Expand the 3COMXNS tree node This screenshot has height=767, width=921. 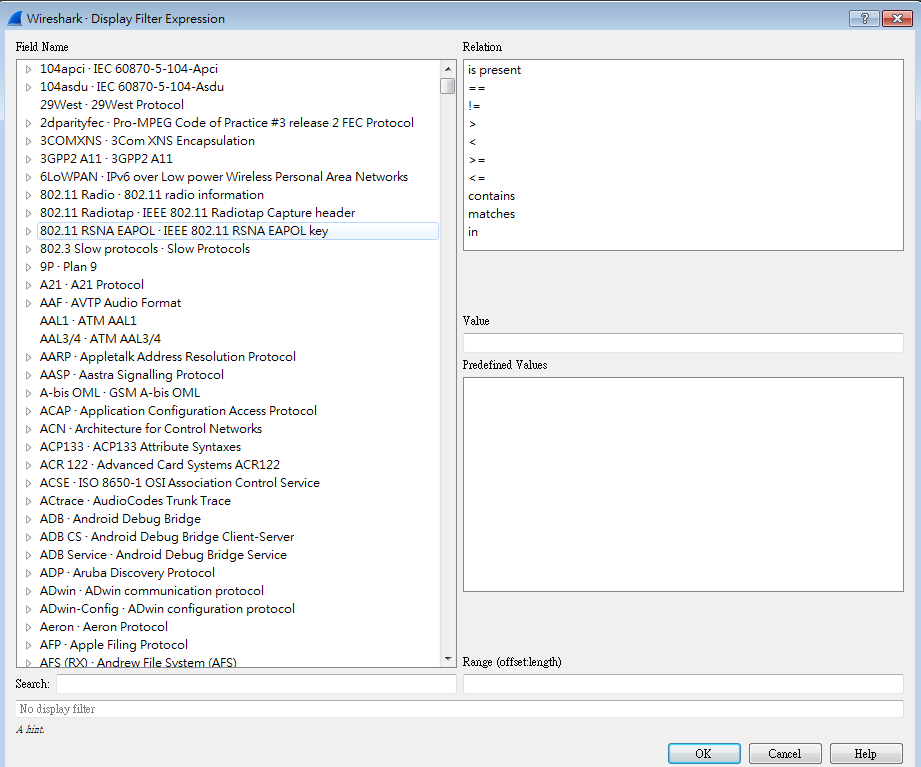point(28,142)
